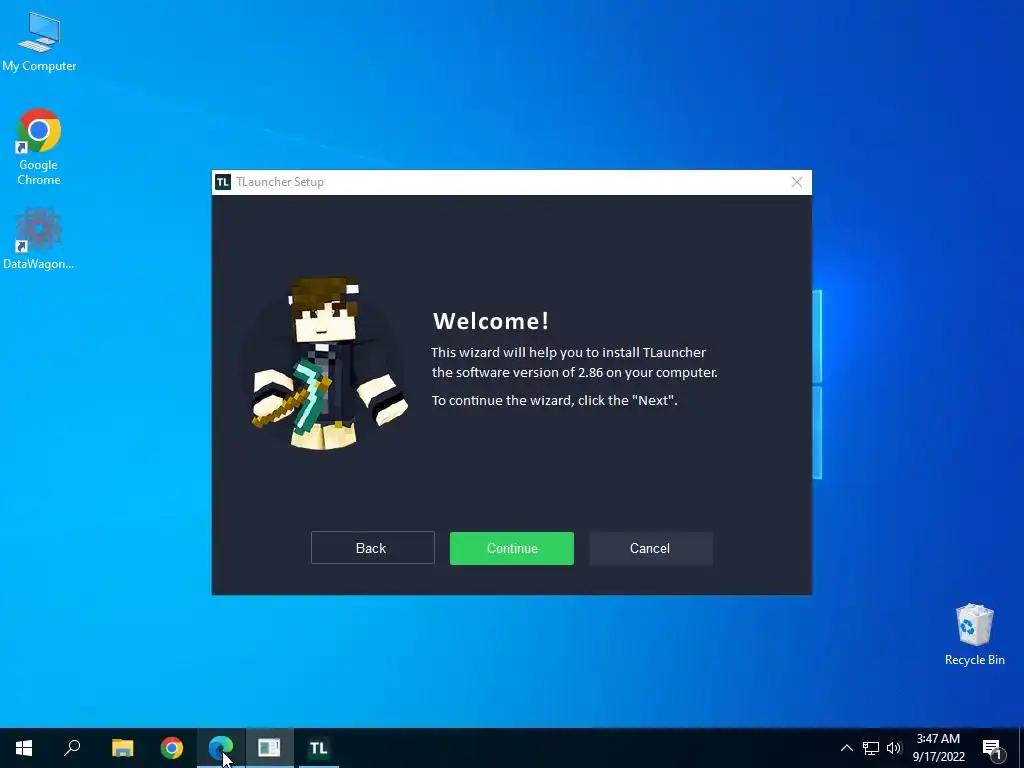Viewport: 1024px width, 768px height.
Task: Click the TL logo in title bar
Action: 223,182
